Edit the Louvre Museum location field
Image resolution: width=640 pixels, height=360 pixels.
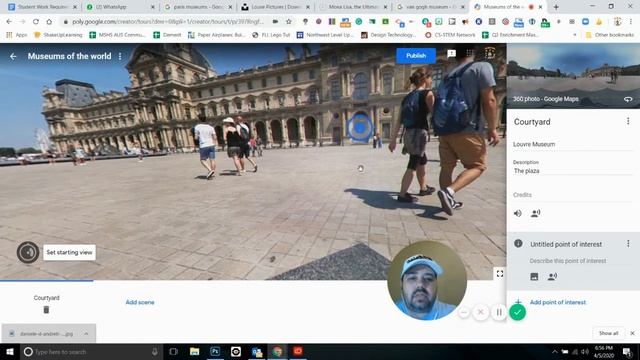572,144
